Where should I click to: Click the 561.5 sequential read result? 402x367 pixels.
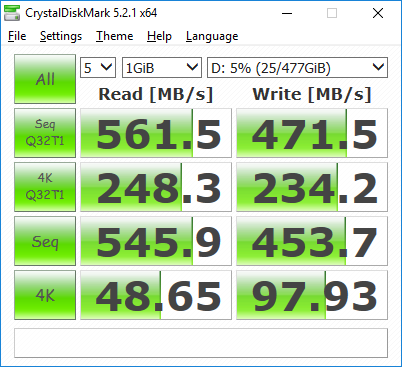(x=156, y=133)
